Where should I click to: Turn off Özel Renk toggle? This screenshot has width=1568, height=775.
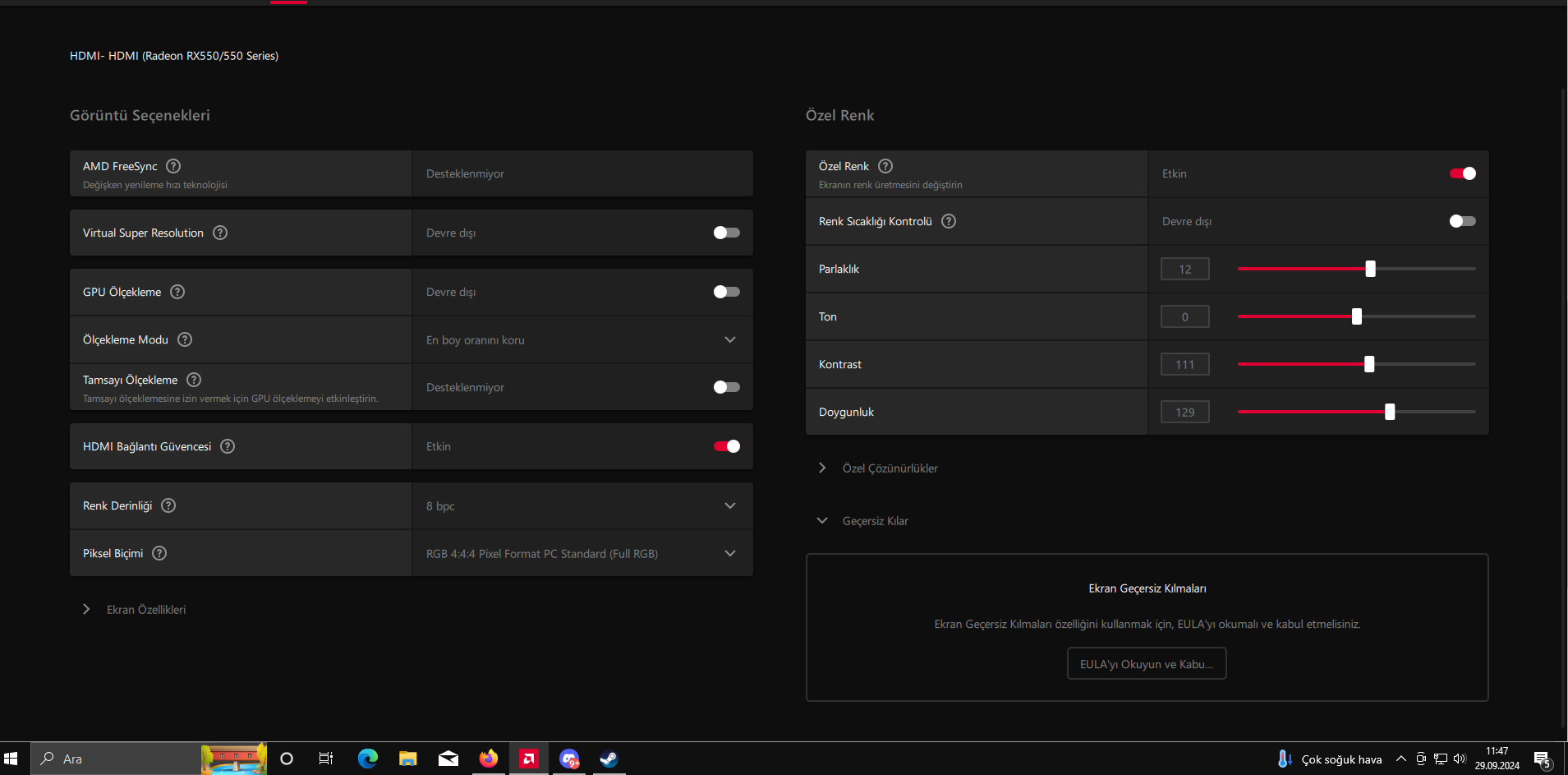1462,173
